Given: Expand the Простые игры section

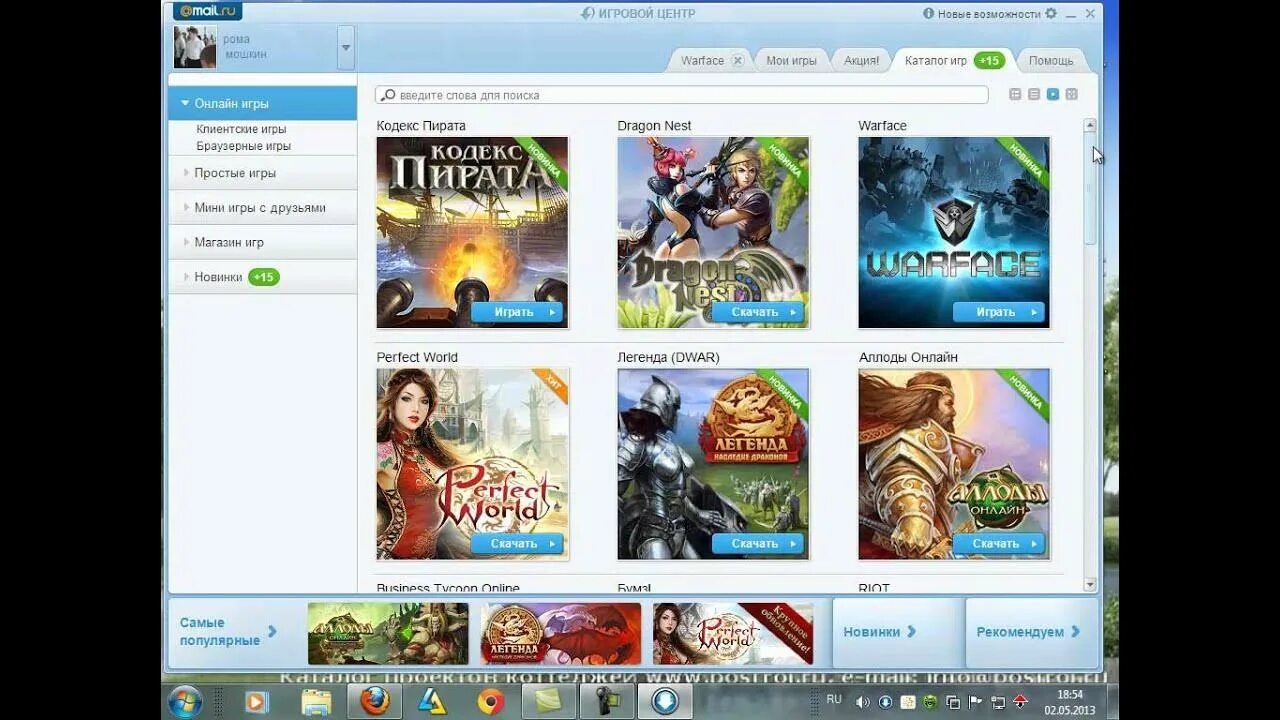Looking at the screenshot, I should (262, 172).
